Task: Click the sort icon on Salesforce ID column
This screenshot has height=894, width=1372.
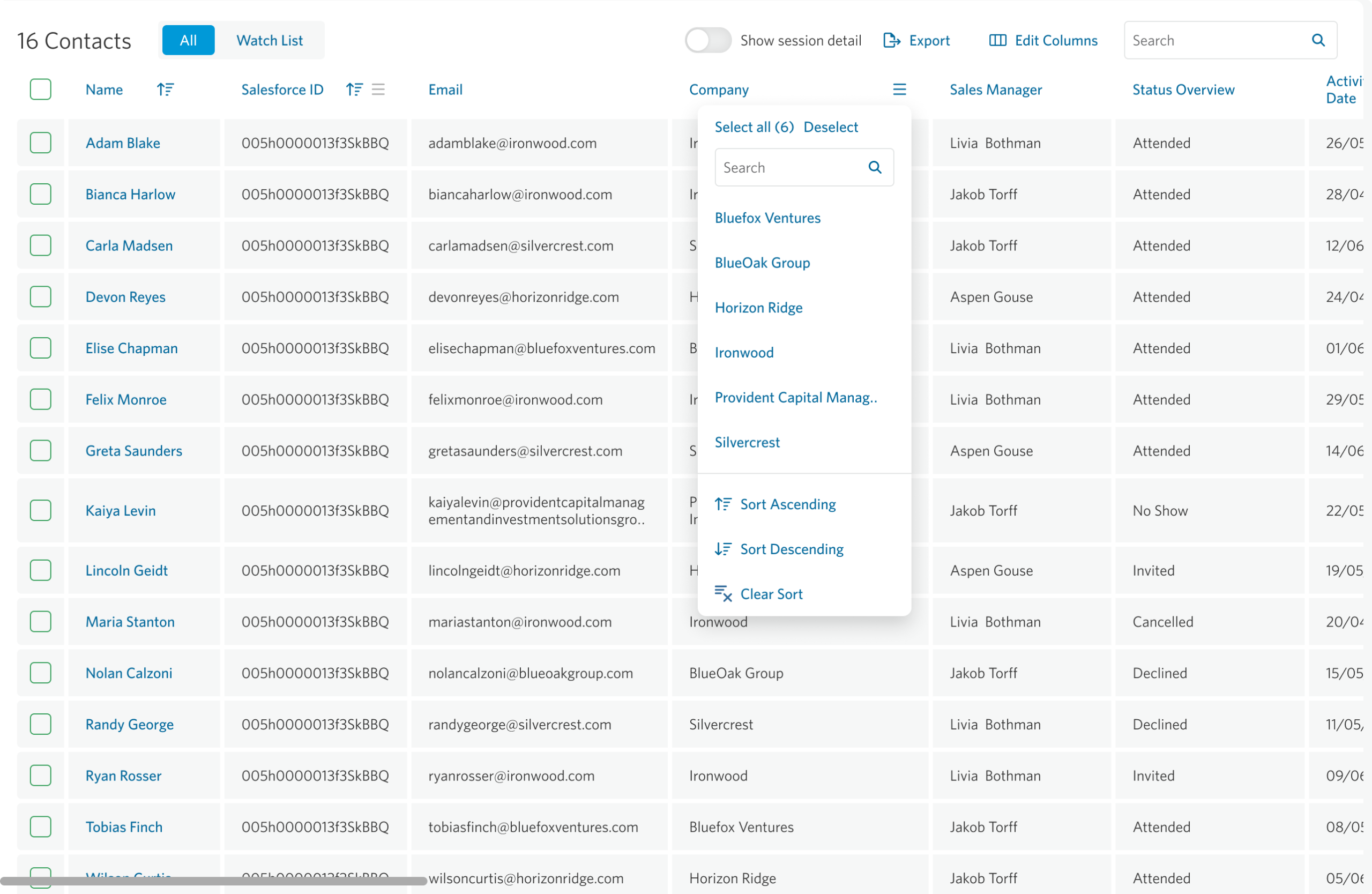Action: 354,90
